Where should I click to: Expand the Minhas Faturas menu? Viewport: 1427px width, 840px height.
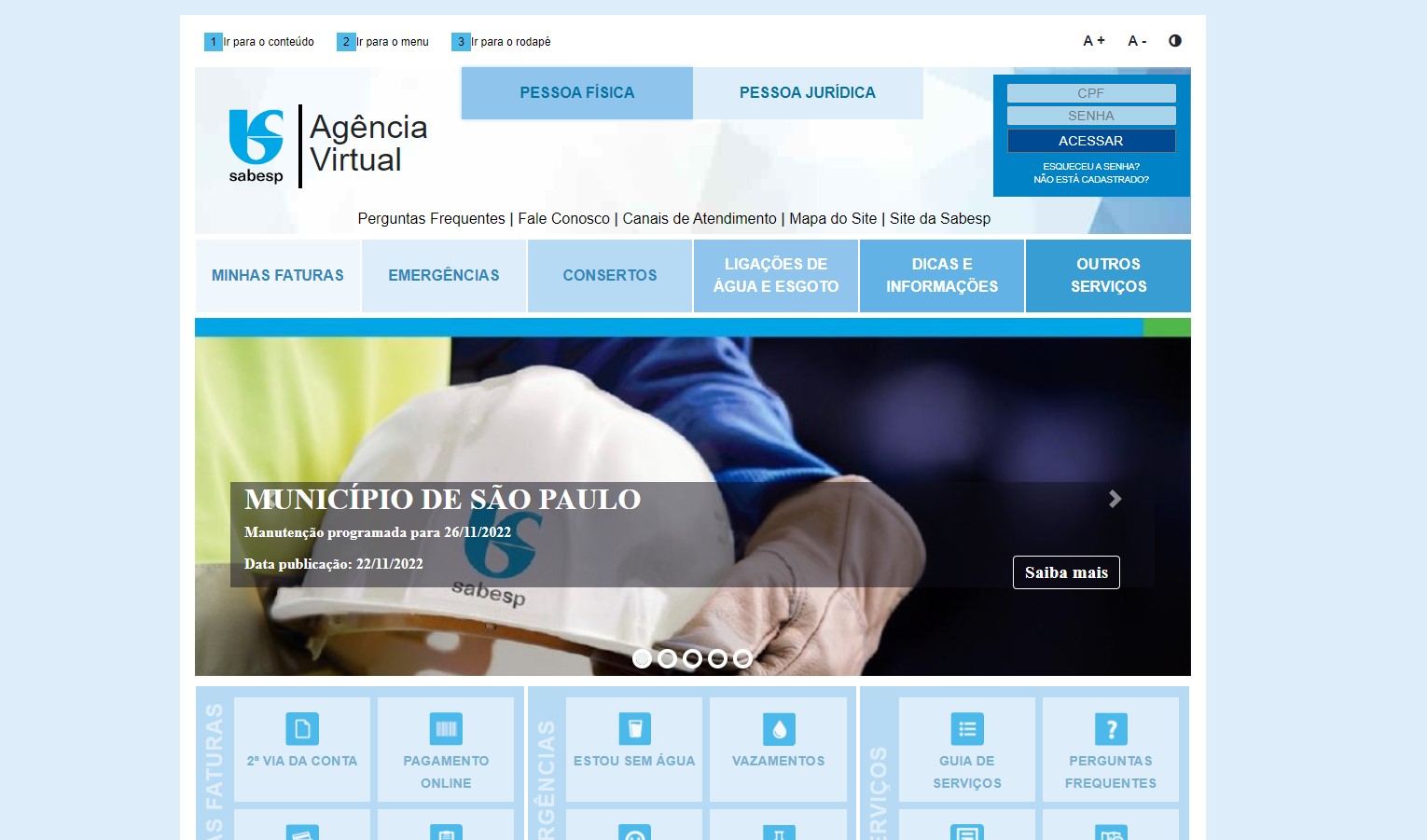(x=278, y=276)
